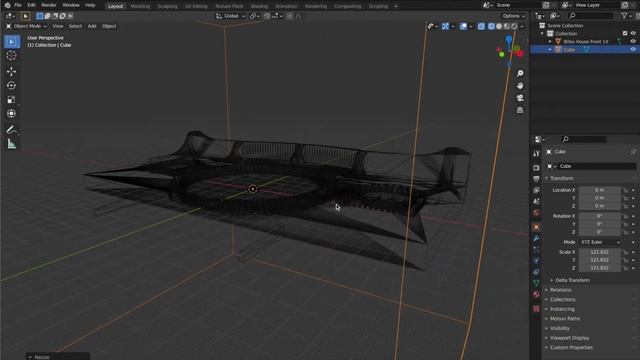Open the Scene properties tab
640x360 pixels.
coord(536,201)
